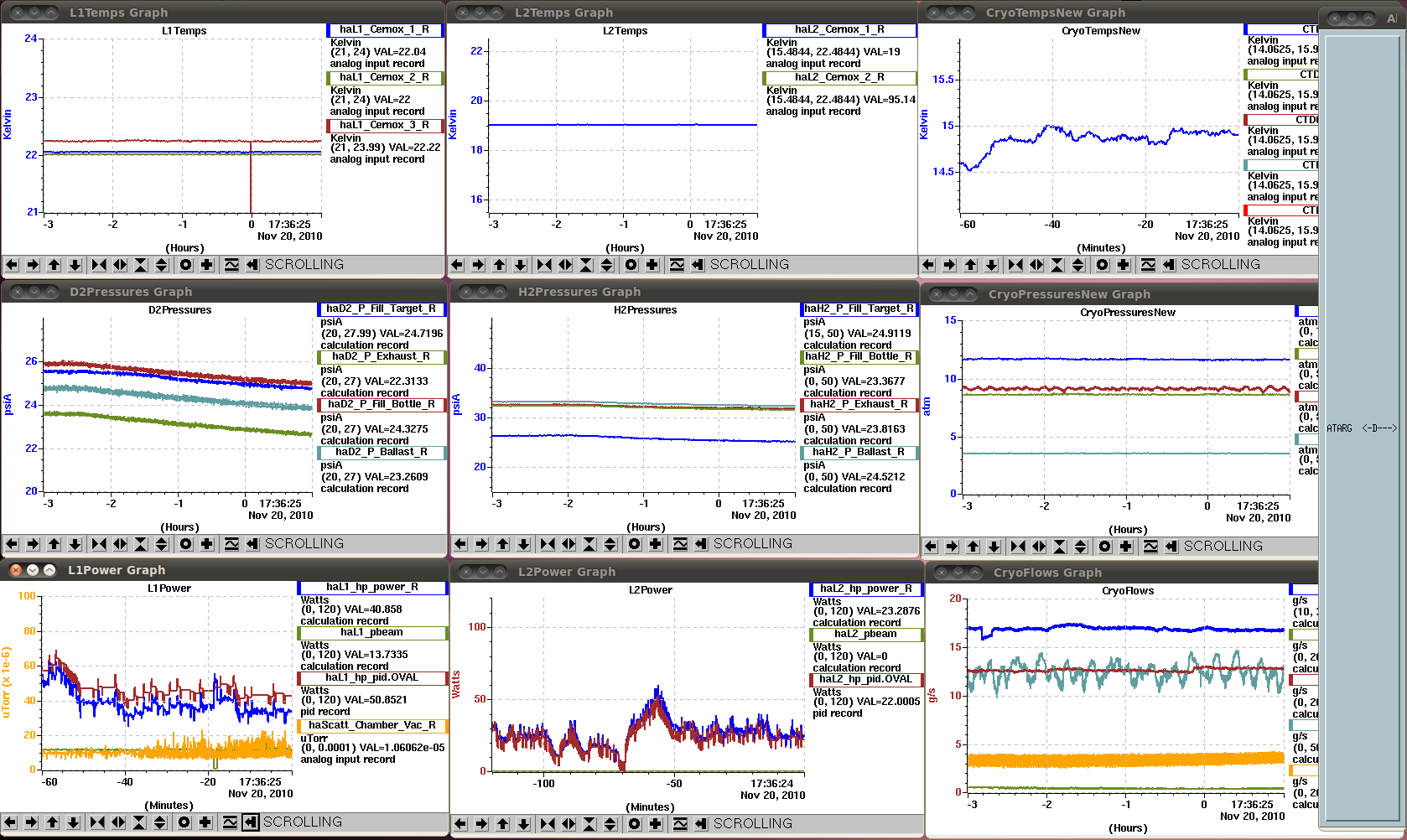Toggle scrolling mode in L1Power Graph
Image resolution: width=1407 pixels, height=840 pixels.
(x=251, y=822)
